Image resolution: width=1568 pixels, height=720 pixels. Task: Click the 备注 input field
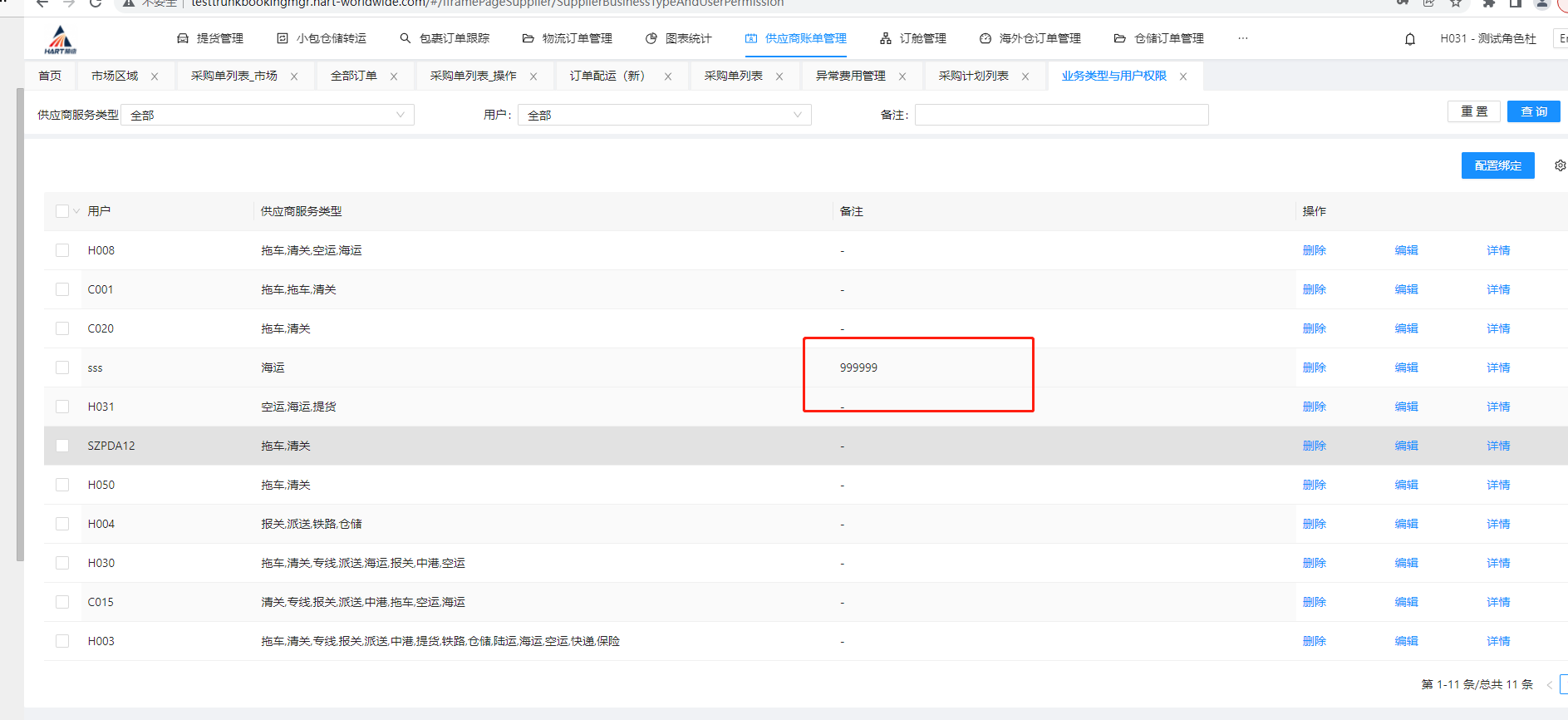pyautogui.click(x=1061, y=115)
